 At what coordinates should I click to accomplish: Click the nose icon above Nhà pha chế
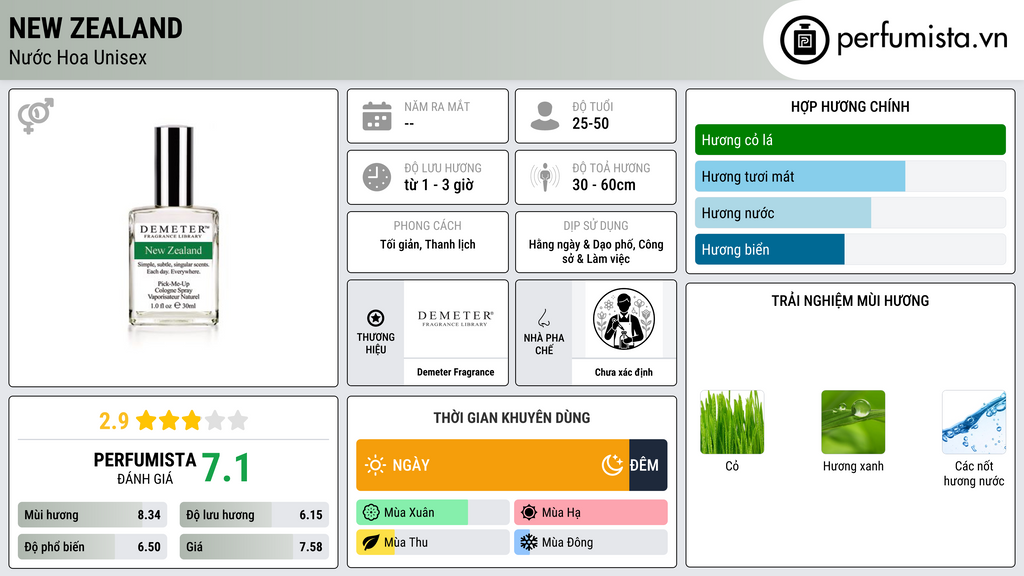pyautogui.click(x=543, y=318)
